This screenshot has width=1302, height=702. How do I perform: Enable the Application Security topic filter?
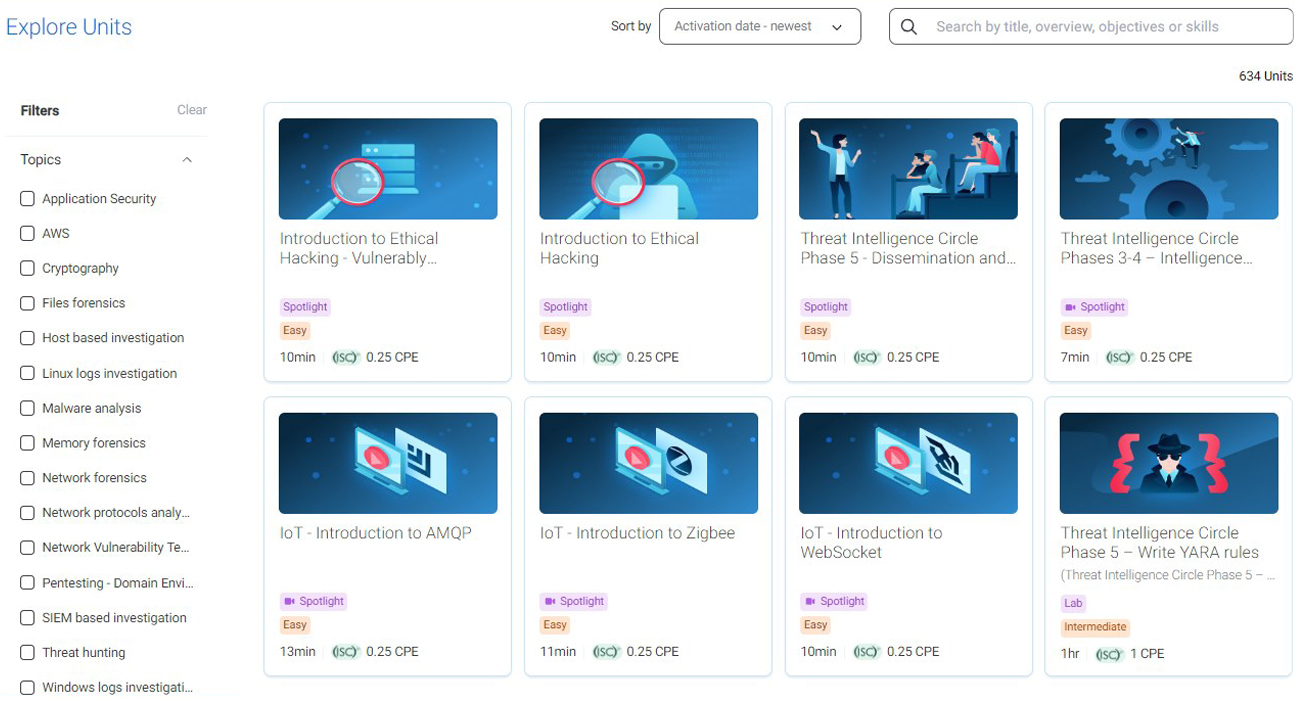(x=27, y=198)
